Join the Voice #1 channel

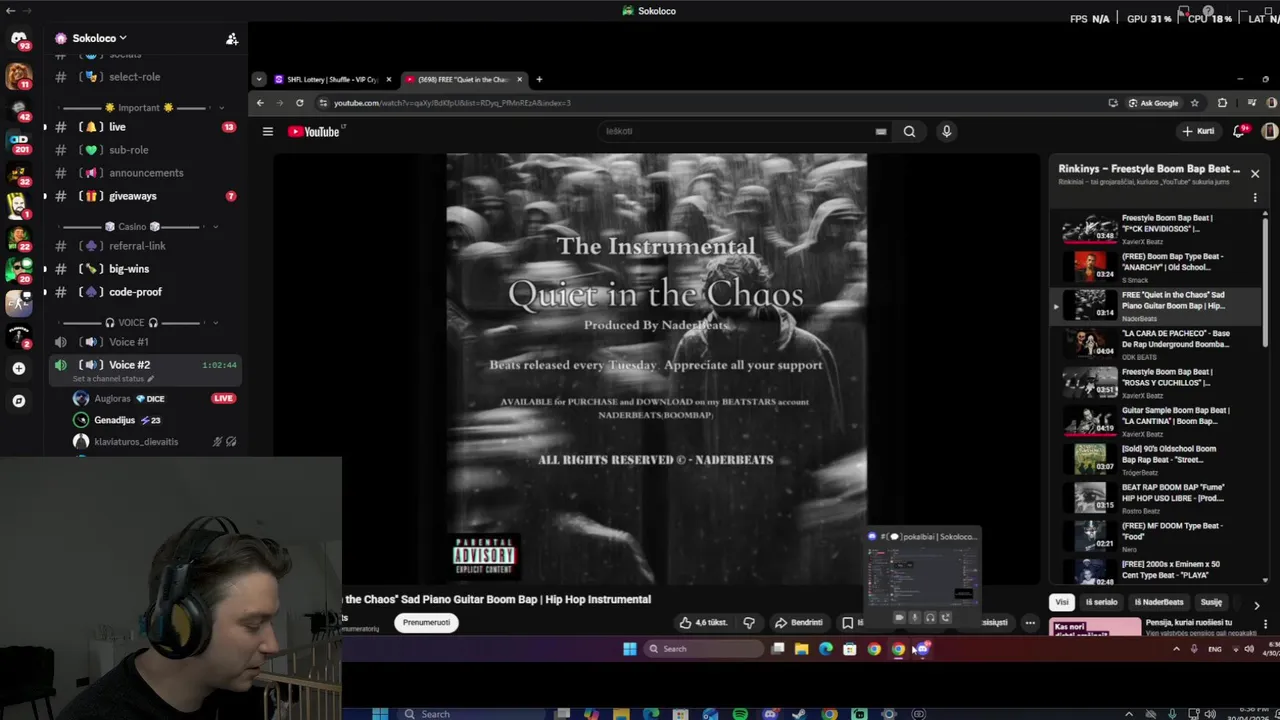[x=144, y=342]
